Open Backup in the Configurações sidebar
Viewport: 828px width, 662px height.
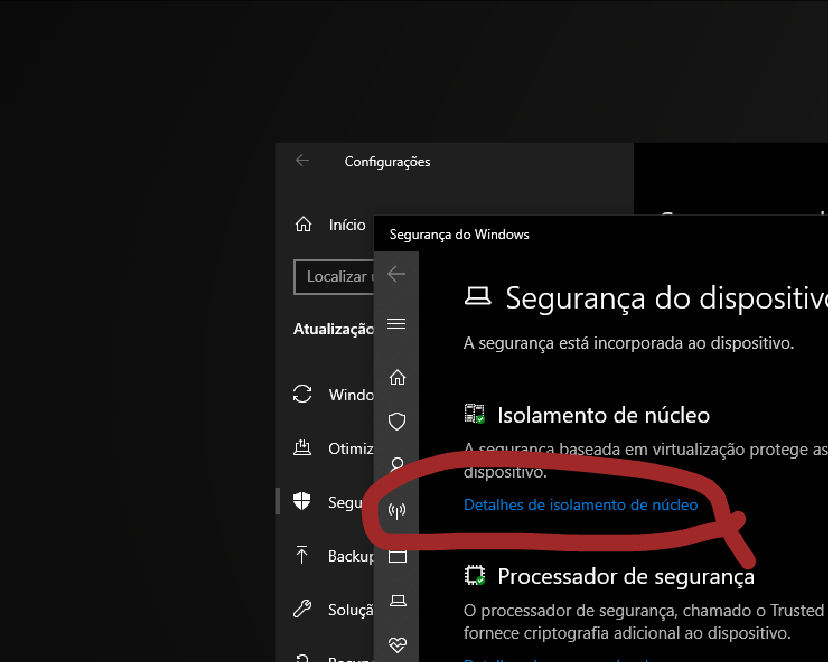click(333, 556)
